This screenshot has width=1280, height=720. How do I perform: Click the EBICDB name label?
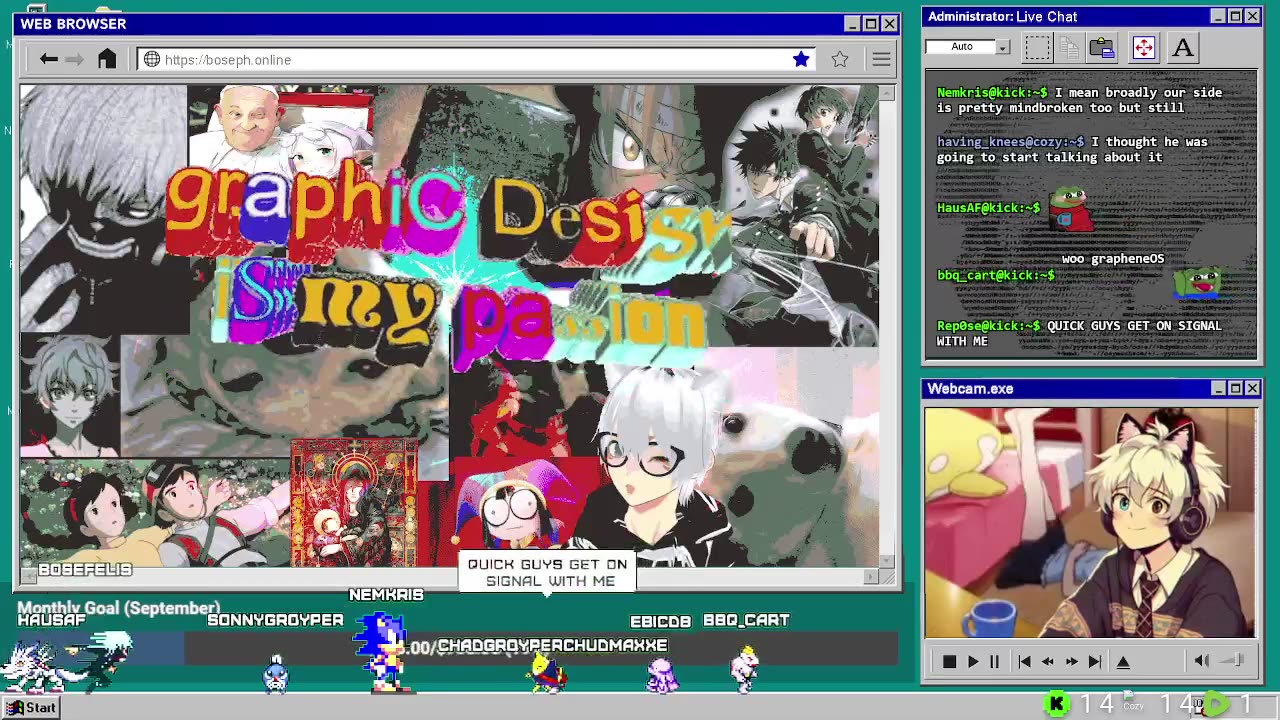pyautogui.click(x=660, y=621)
